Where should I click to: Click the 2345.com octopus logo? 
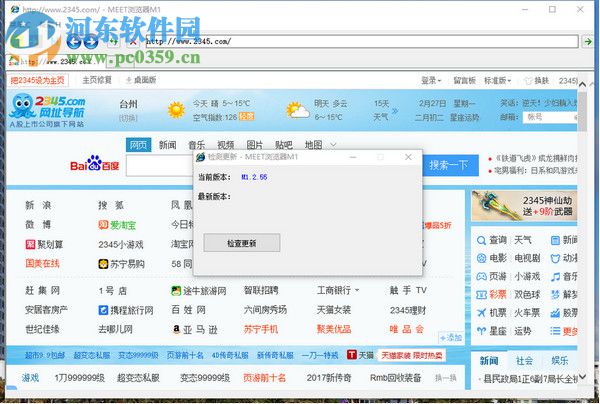pyautogui.click(x=47, y=109)
